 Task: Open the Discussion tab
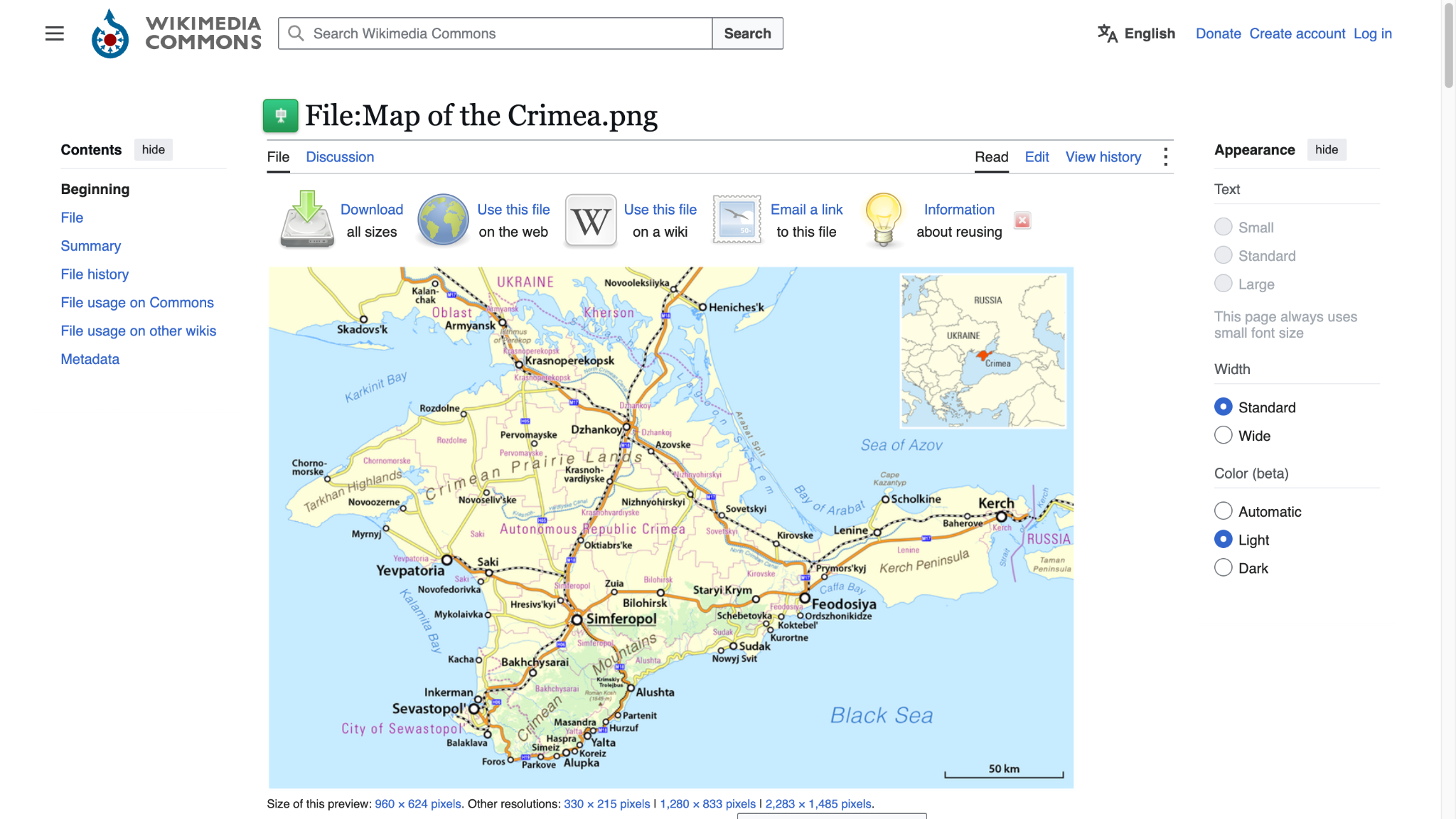tap(340, 157)
